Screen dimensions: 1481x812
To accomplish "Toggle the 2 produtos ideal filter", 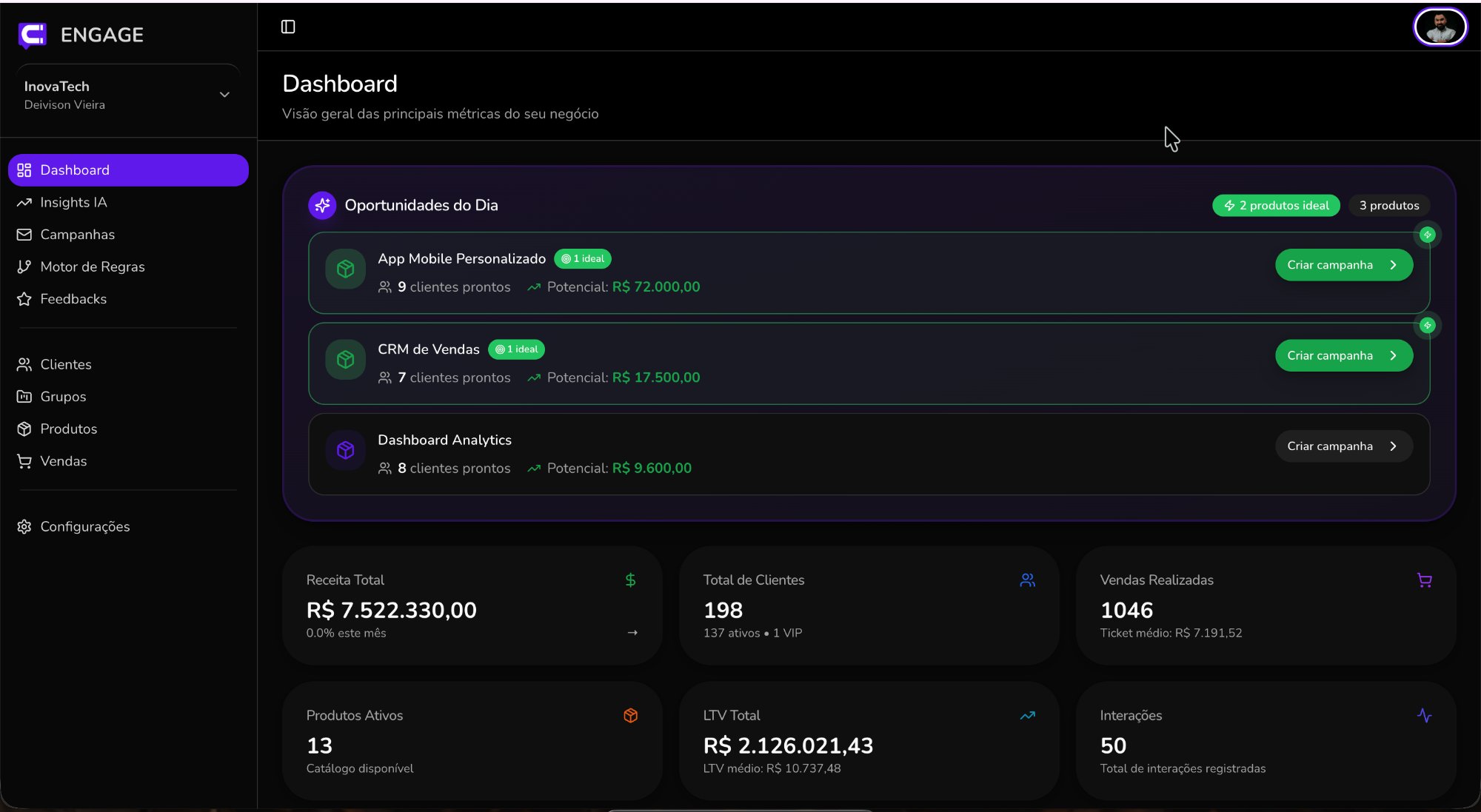I will [x=1276, y=205].
